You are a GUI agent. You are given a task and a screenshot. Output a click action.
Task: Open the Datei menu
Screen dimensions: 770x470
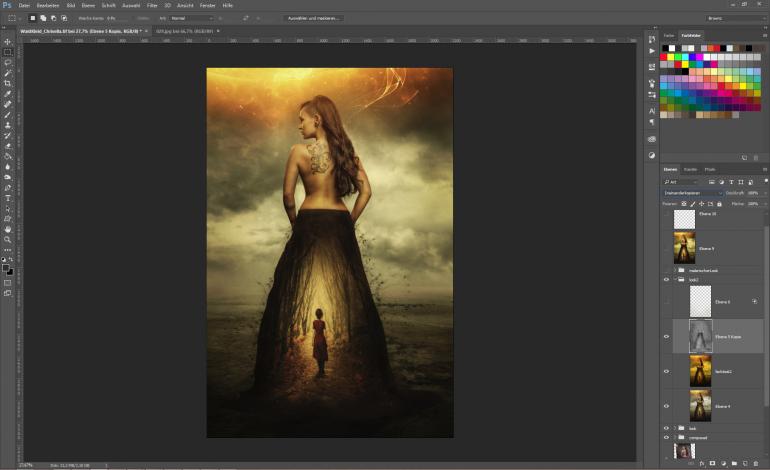24,5
